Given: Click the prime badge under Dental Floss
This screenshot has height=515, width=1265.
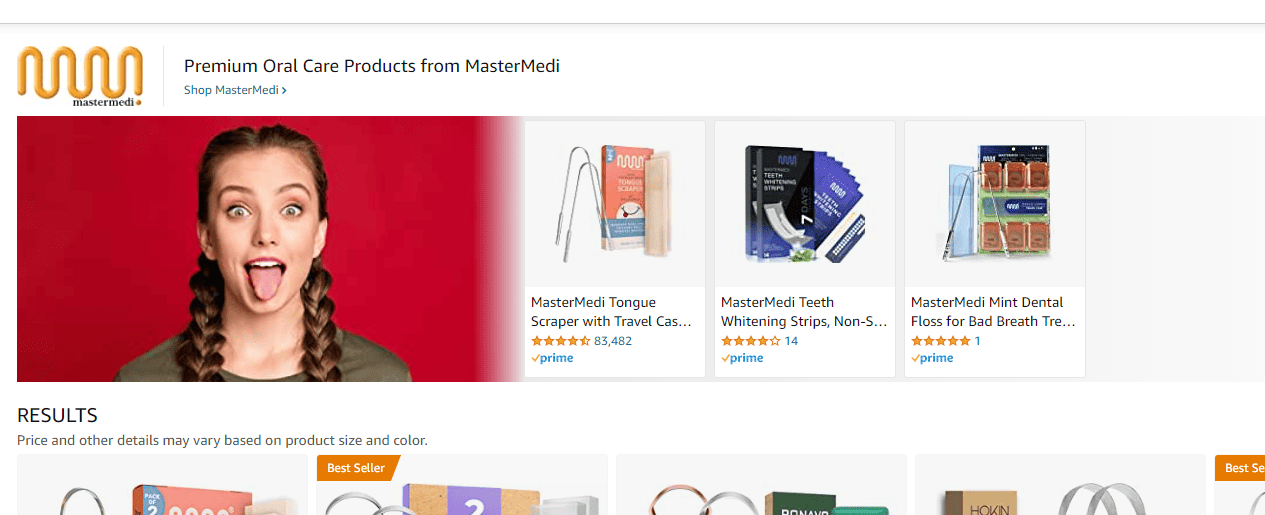Looking at the screenshot, I should 932,358.
